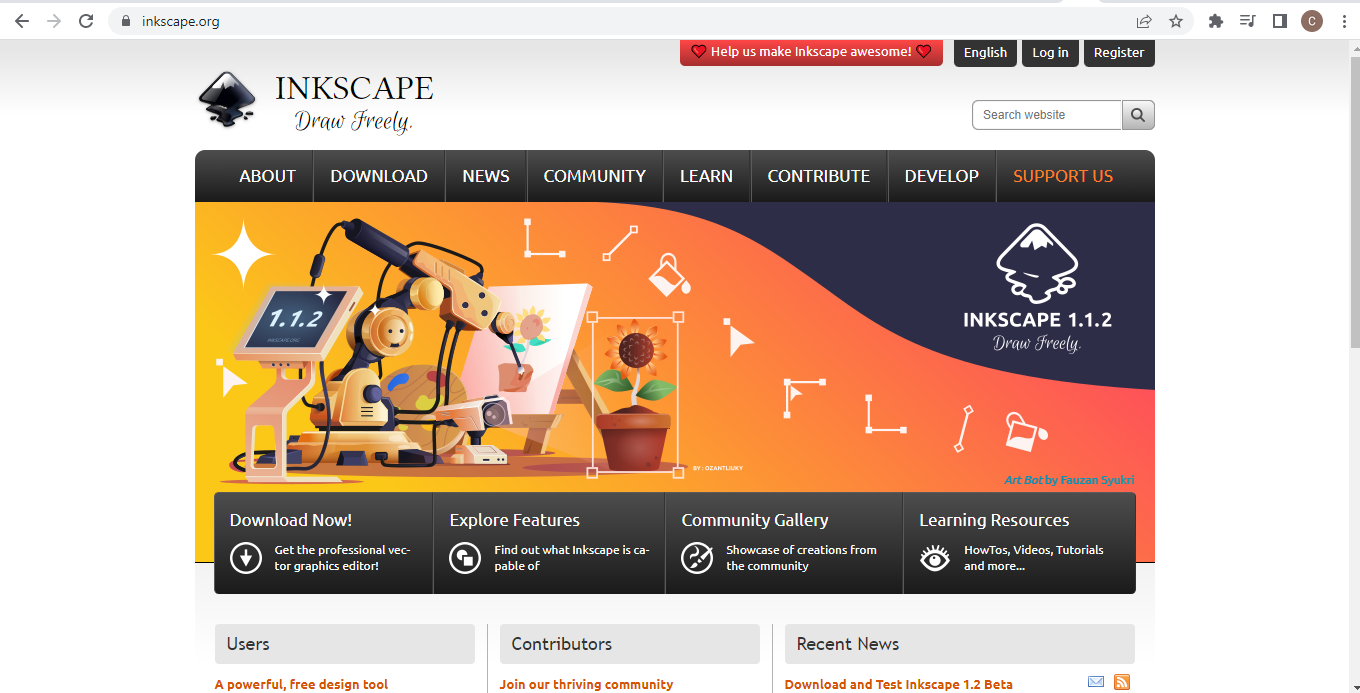Screen dimensions: 1360x693
Task: Click HowTos, Videos, Tutorials and more text
Action: (1034, 558)
